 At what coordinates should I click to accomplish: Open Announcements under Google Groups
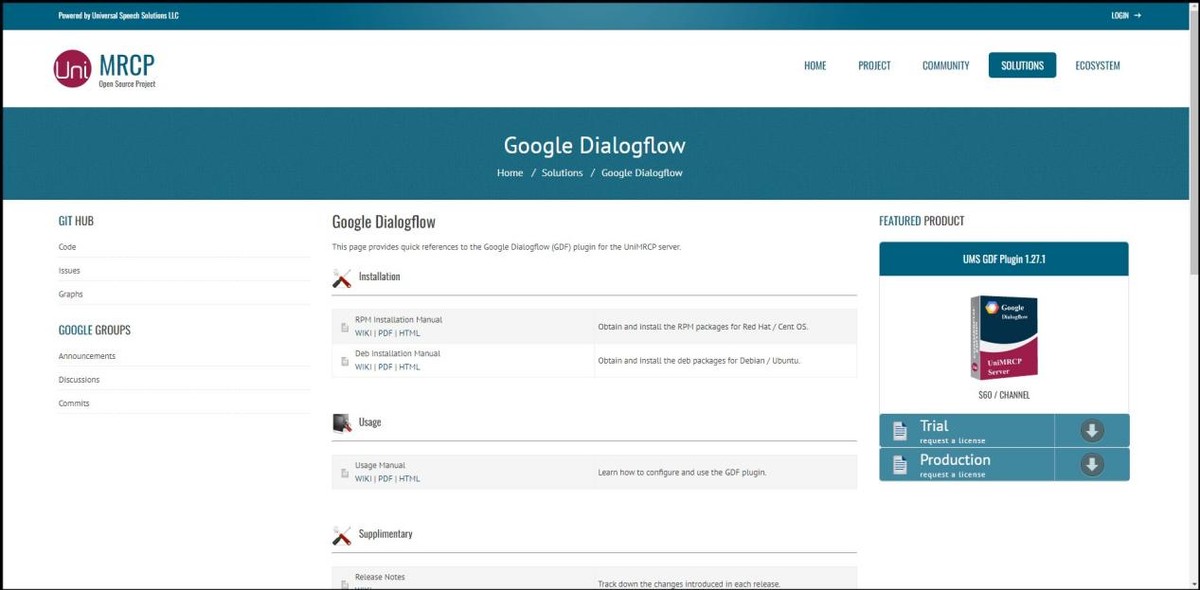click(x=87, y=356)
